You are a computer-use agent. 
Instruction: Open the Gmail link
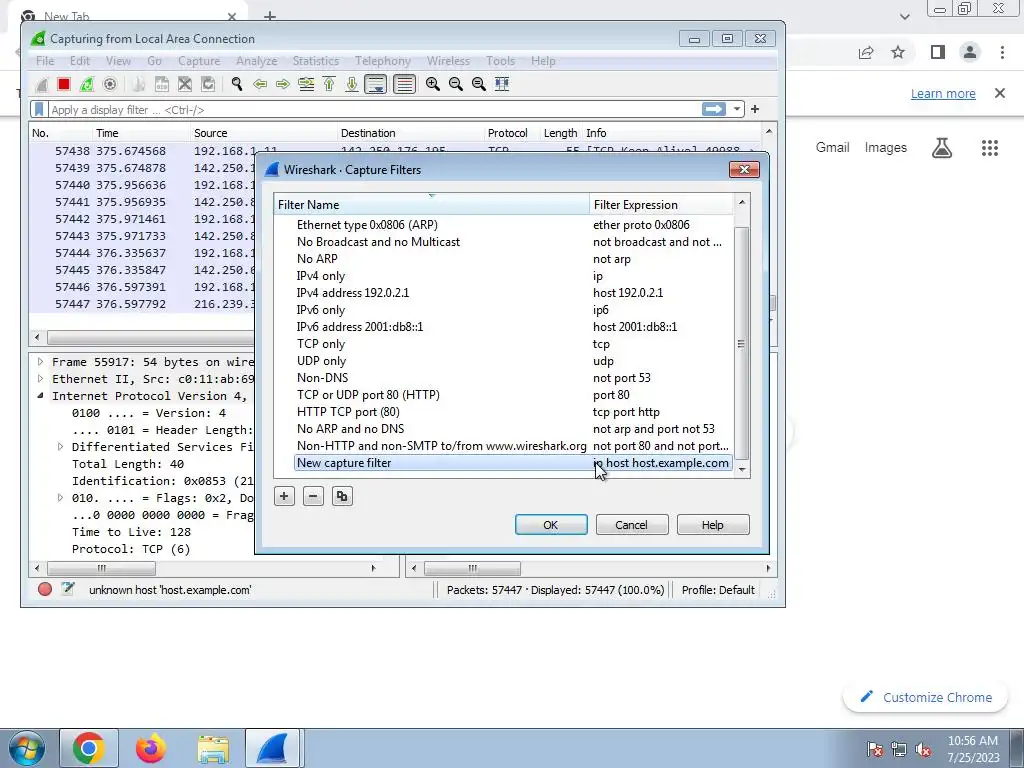[833, 148]
